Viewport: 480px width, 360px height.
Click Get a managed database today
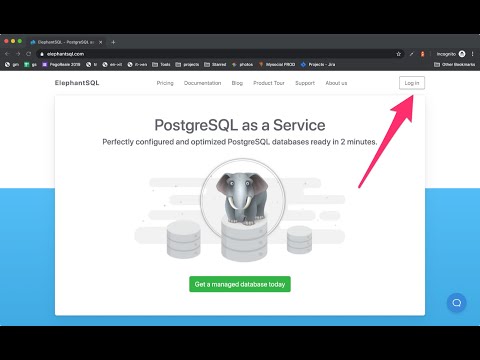240,284
